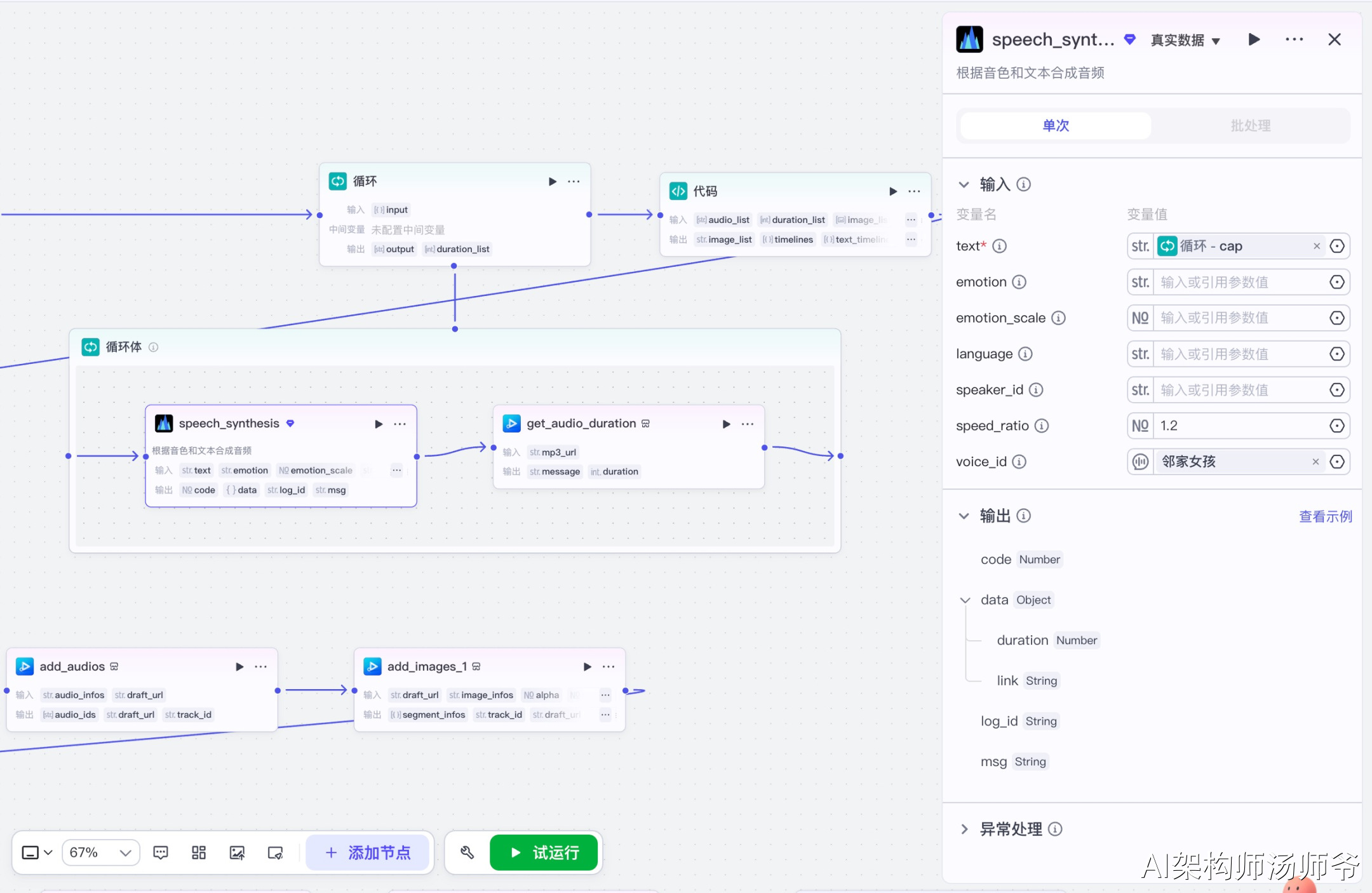
Task: Switch to the 批处理 tab
Action: [1250, 126]
